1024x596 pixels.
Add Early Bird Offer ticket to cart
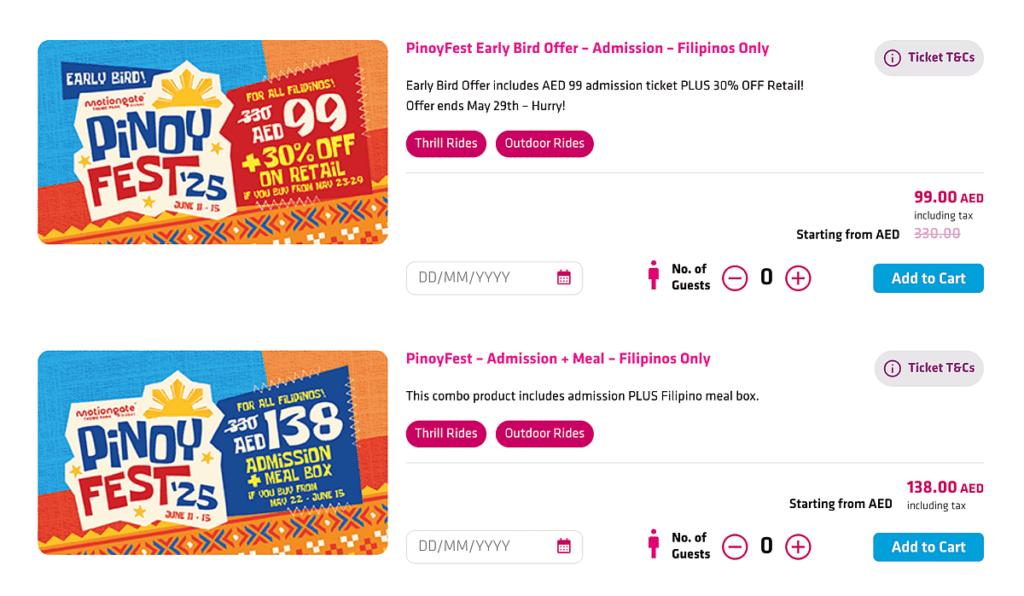tap(928, 278)
